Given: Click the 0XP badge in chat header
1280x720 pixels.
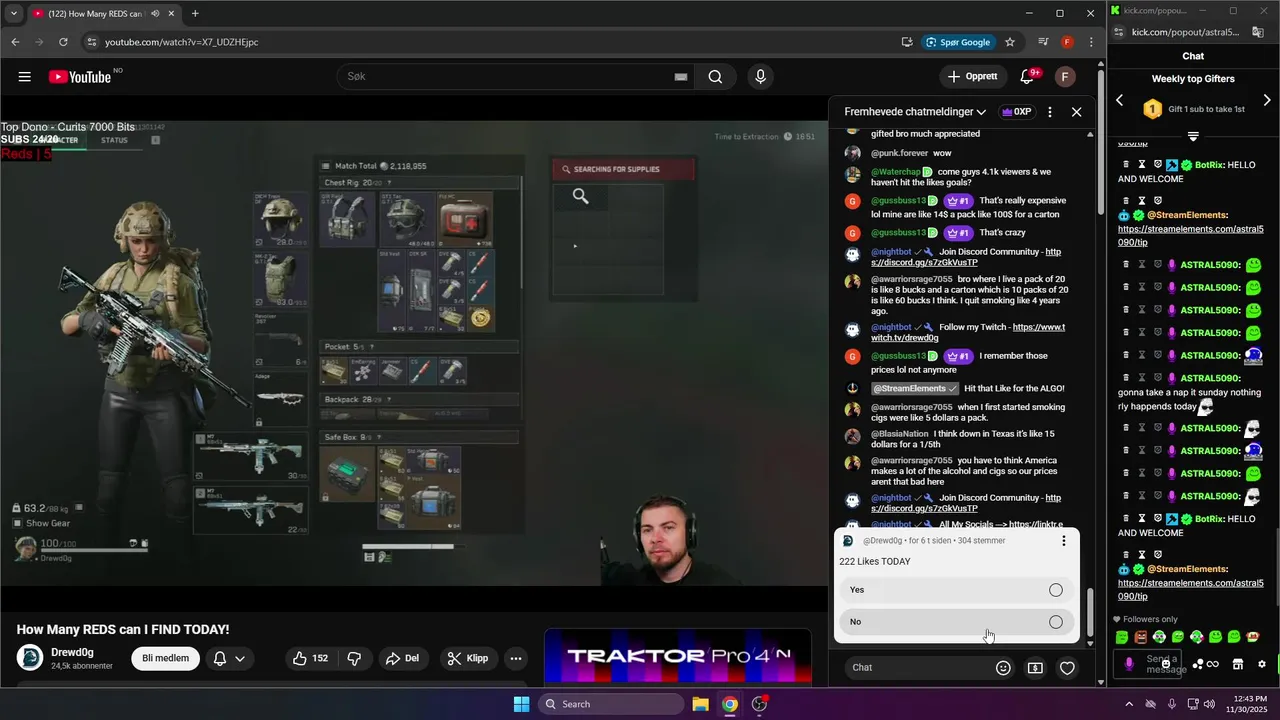Looking at the screenshot, I should [1016, 112].
